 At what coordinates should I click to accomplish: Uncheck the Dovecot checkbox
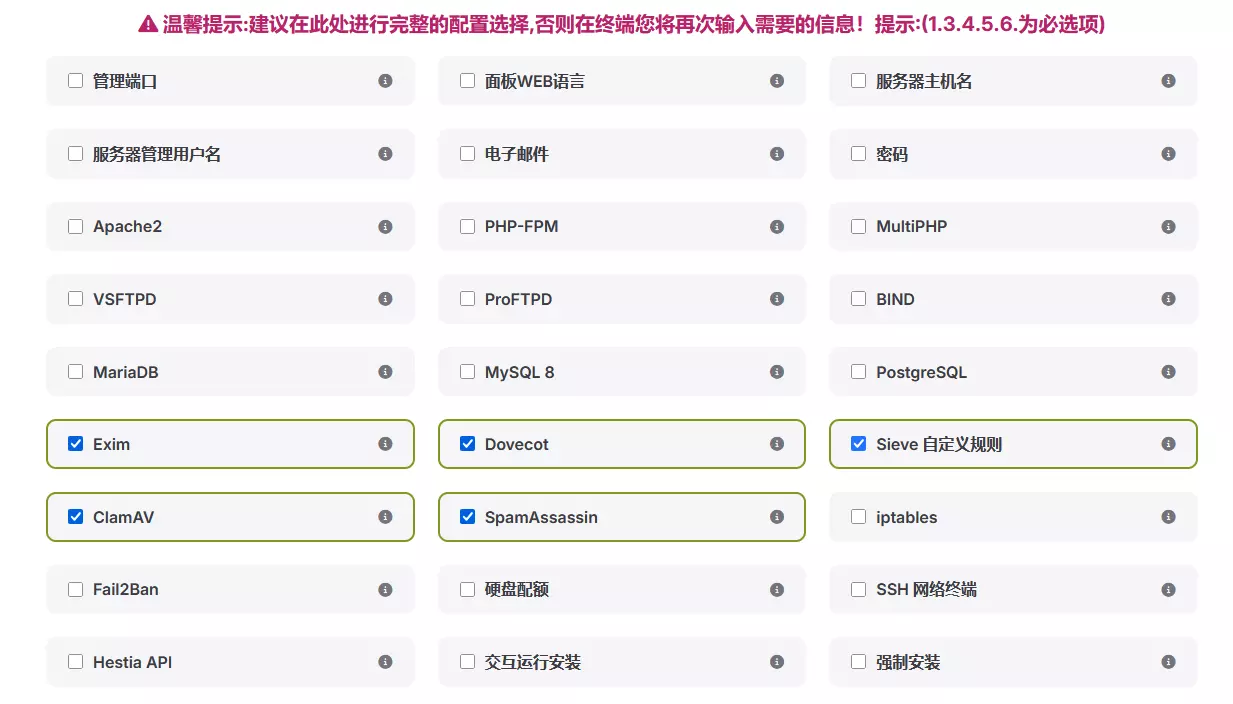pos(467,444)
